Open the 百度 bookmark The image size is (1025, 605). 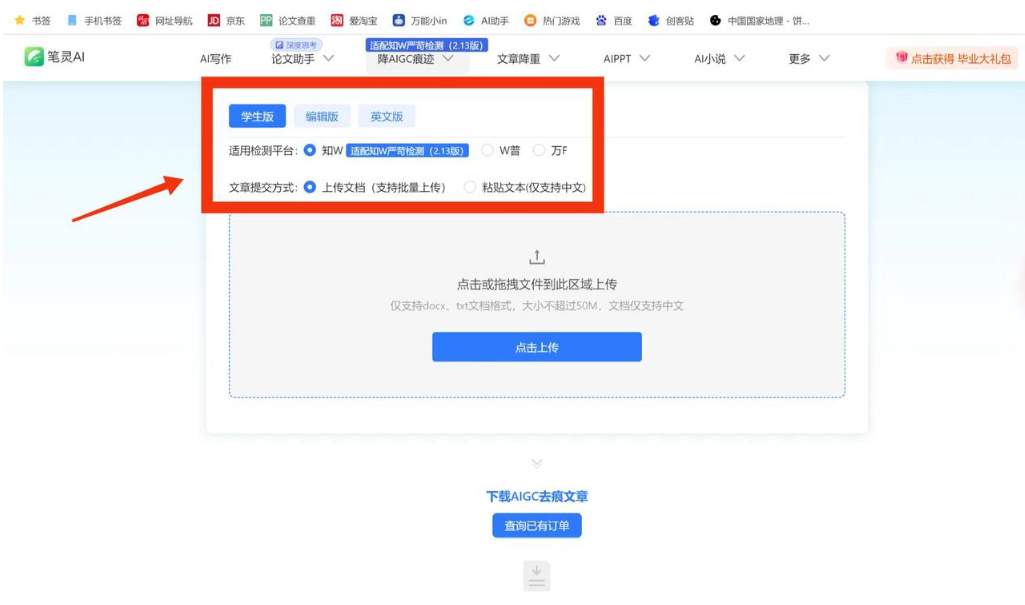pos(614,20)
